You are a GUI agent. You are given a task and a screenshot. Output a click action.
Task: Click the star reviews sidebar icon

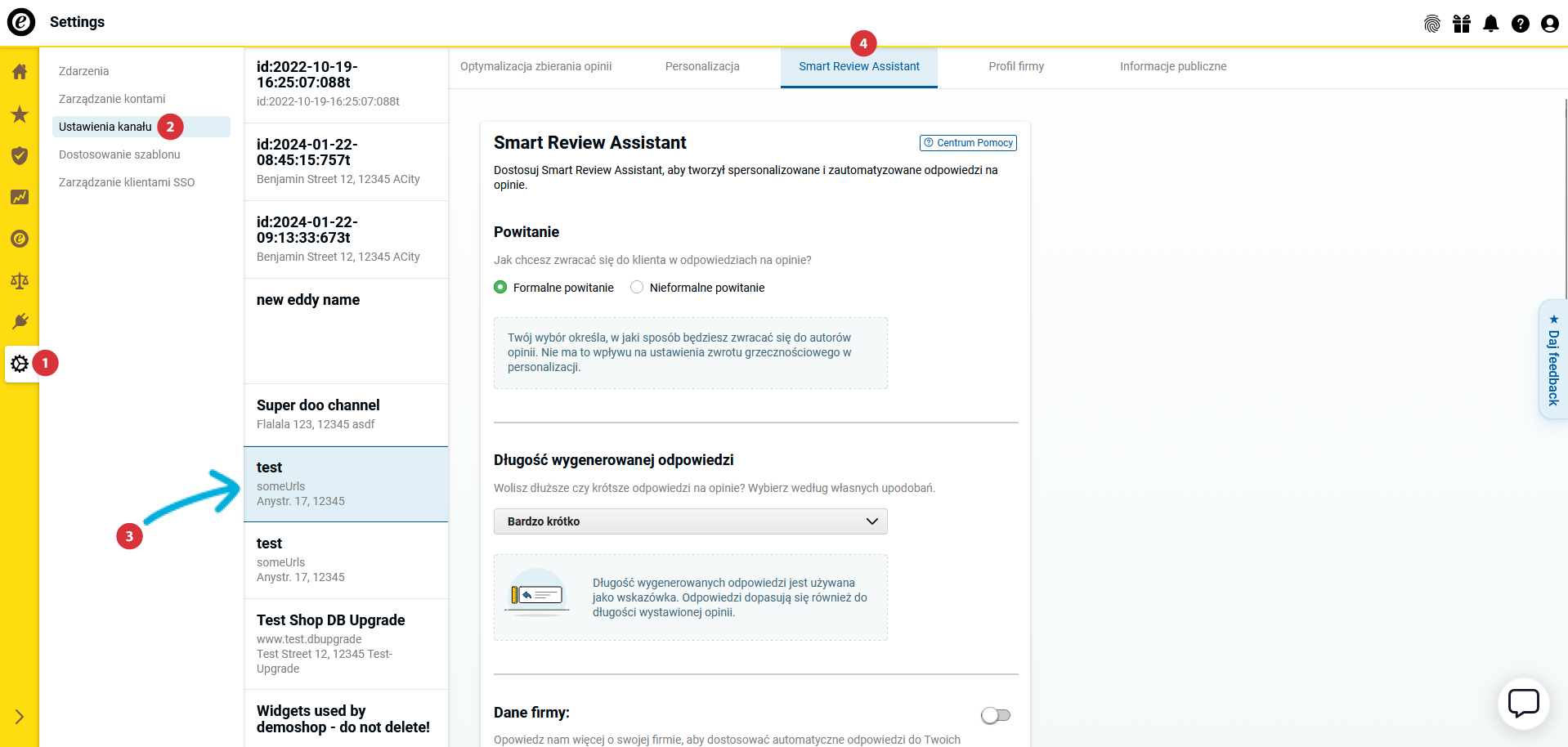coord(20,114)
